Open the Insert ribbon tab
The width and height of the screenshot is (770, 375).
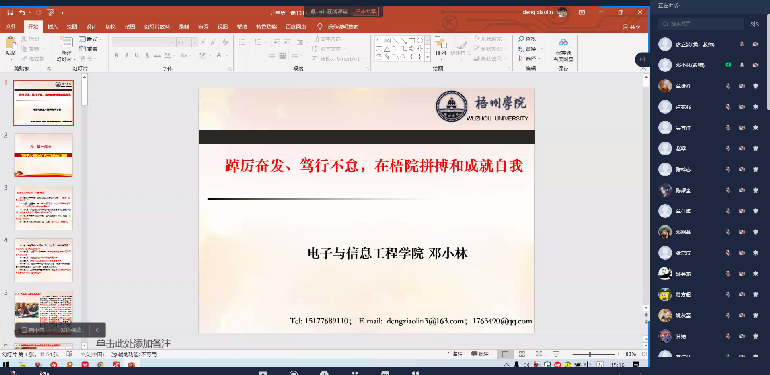click(53, 27)
